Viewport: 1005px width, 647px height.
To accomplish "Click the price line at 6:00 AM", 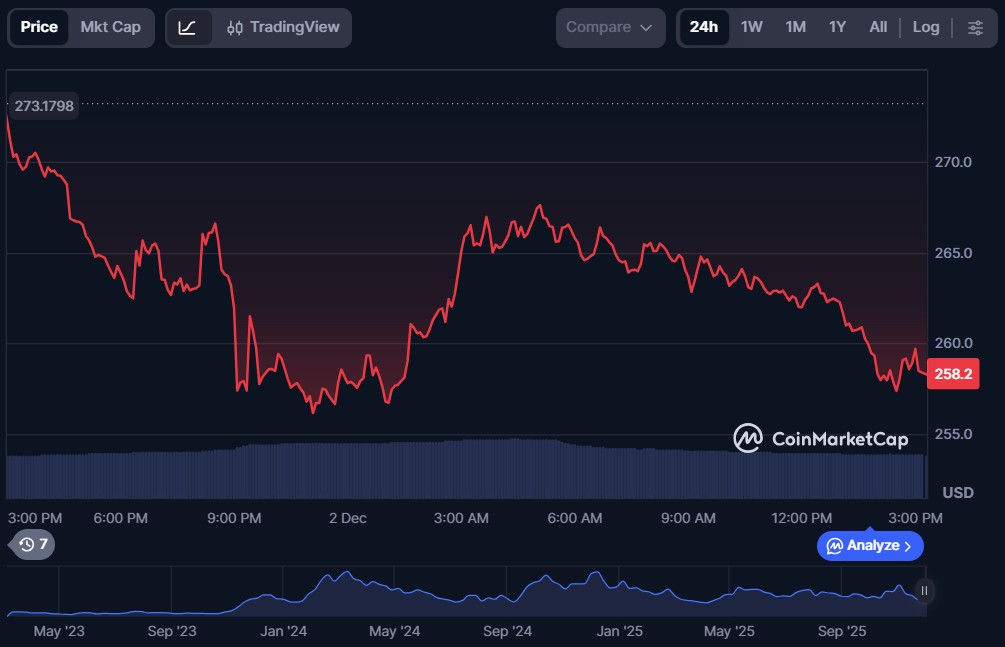I will pos(576,239).
